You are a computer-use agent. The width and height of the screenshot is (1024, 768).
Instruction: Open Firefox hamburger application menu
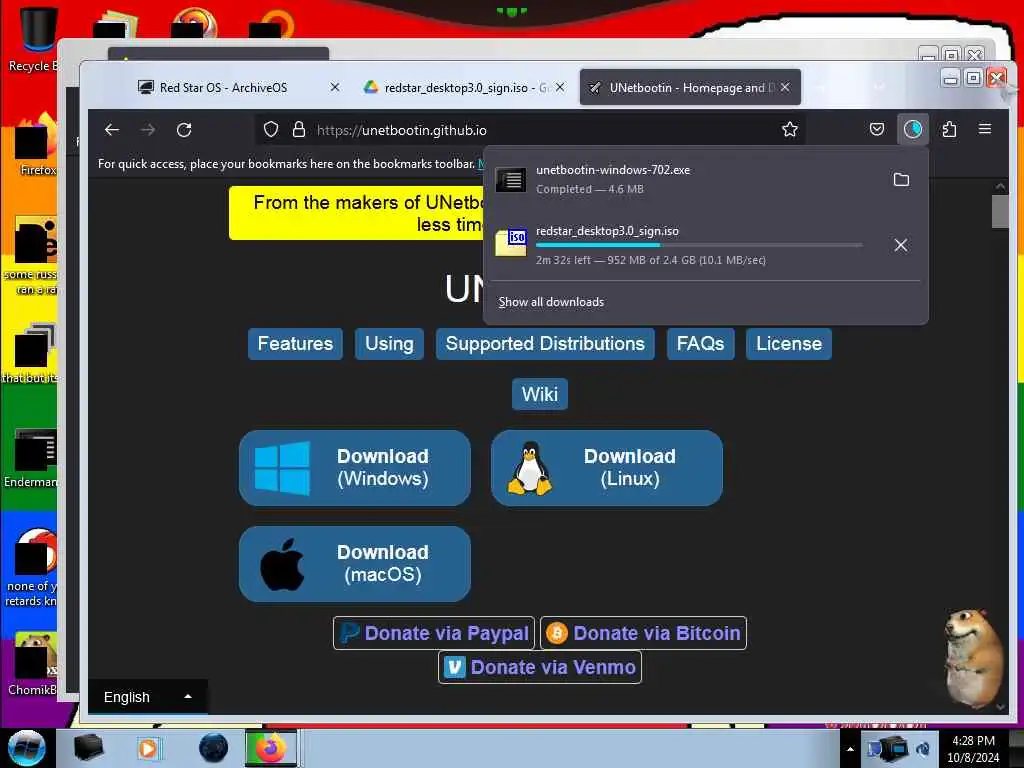985,129
